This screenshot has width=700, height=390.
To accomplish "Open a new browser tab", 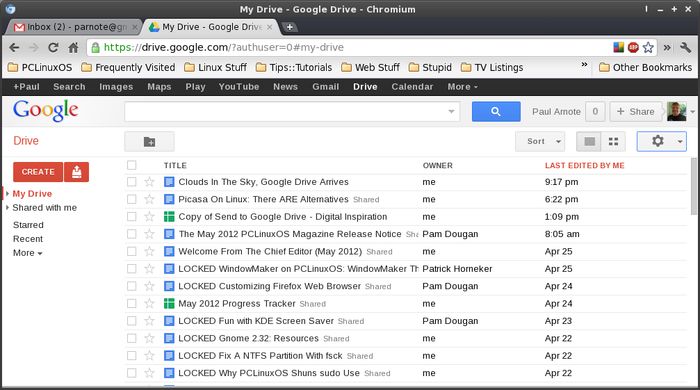I will pos(289,27).
